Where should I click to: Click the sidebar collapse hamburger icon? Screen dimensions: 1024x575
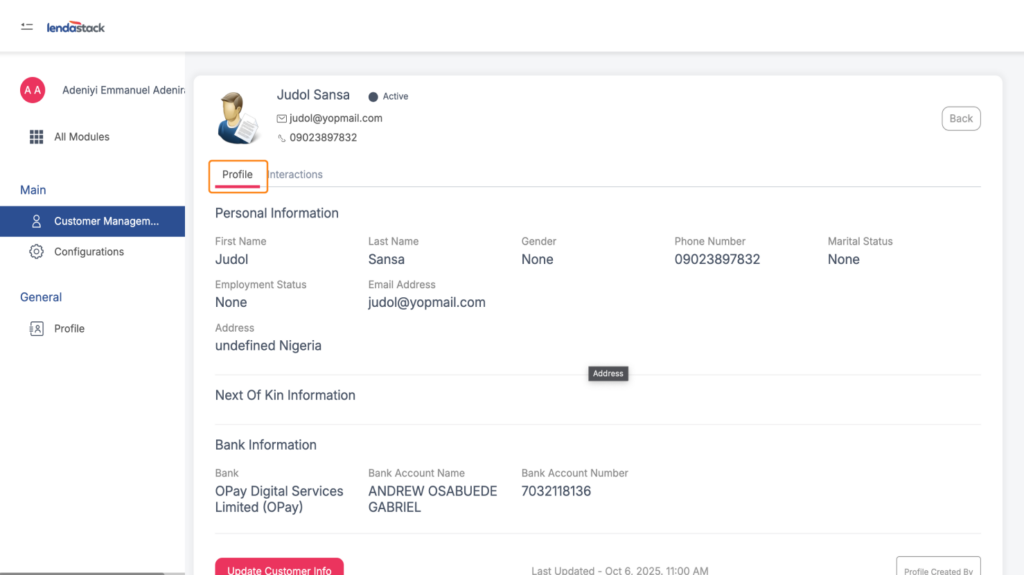click(27, 27)
